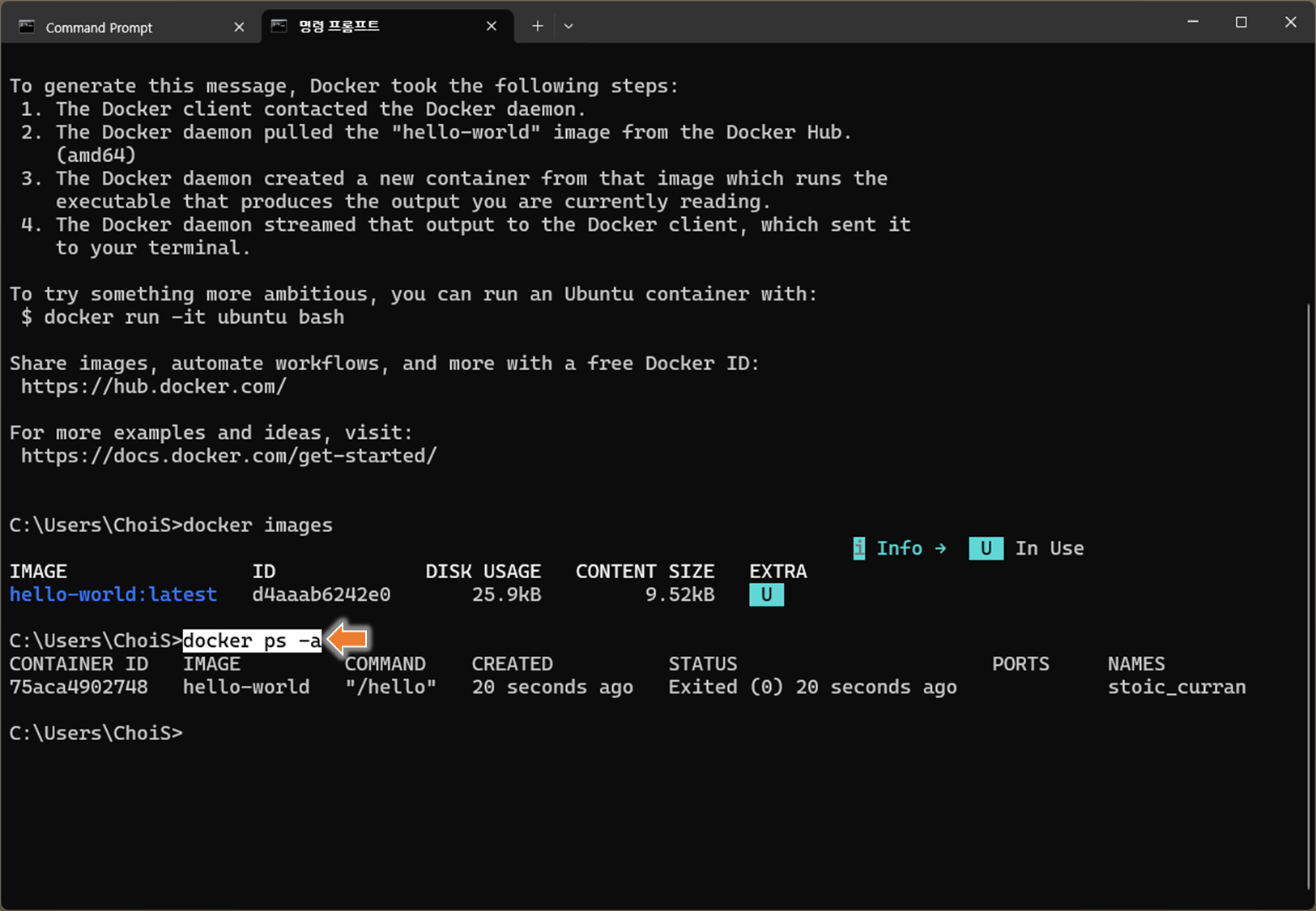Click the Info legend icon
The image size is (1316, 911).
click(x=859, y=548)
